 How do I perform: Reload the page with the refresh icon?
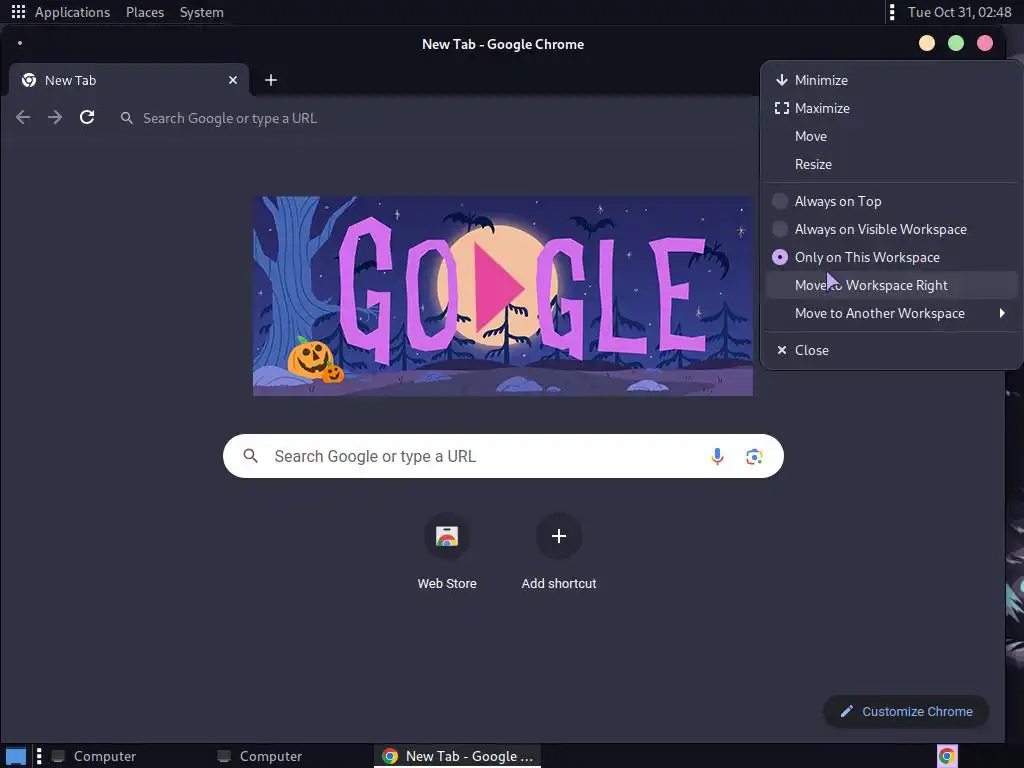tap(87, 118)
